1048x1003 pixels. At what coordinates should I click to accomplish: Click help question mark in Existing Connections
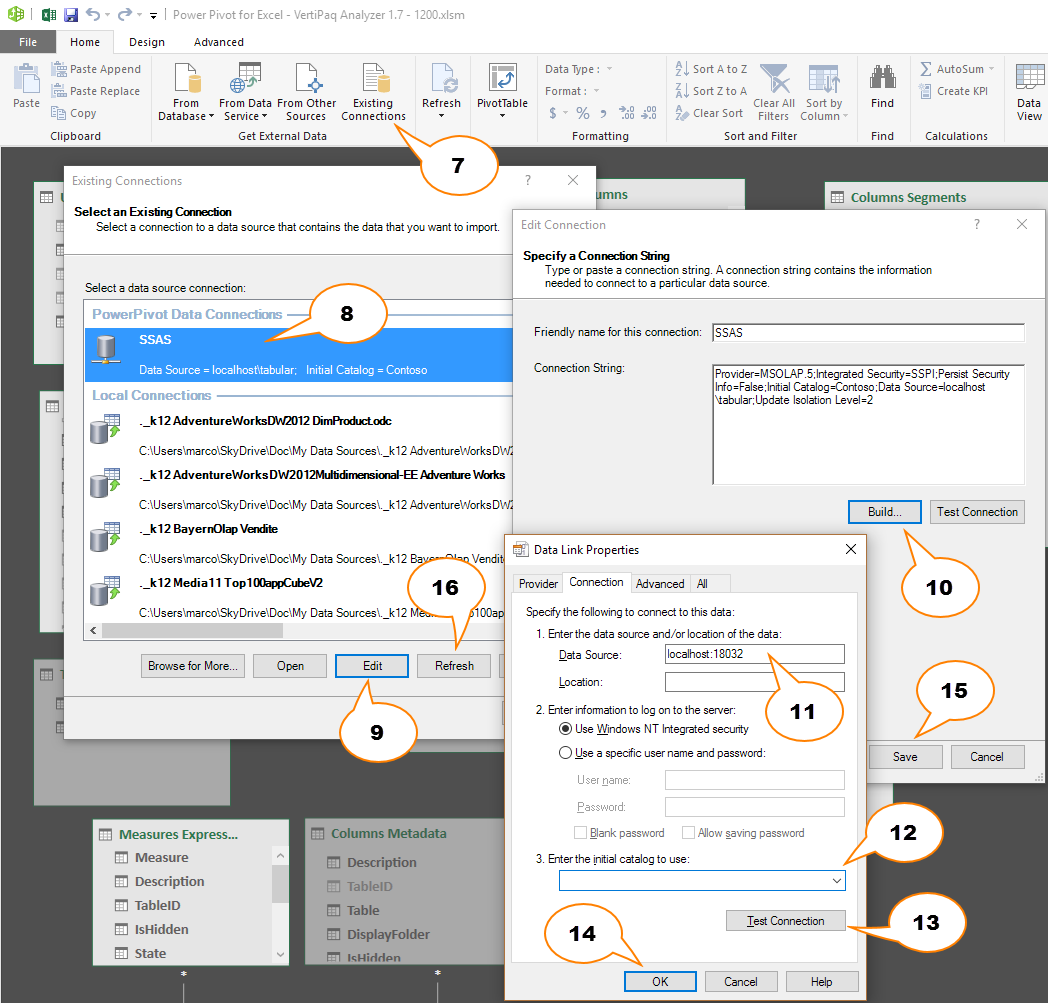(528, 180)
